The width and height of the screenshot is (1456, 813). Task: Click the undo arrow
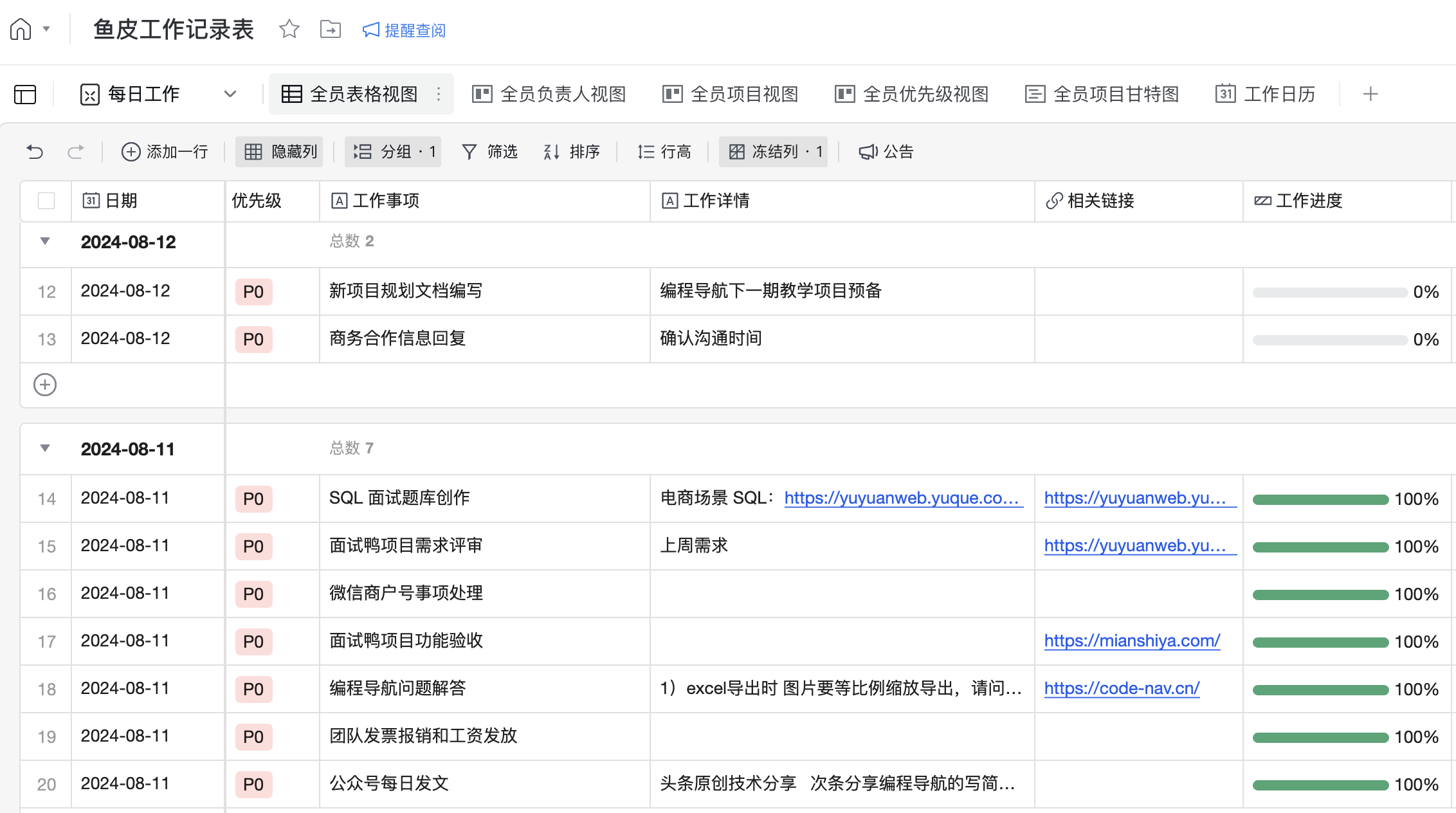click(35, 152)
